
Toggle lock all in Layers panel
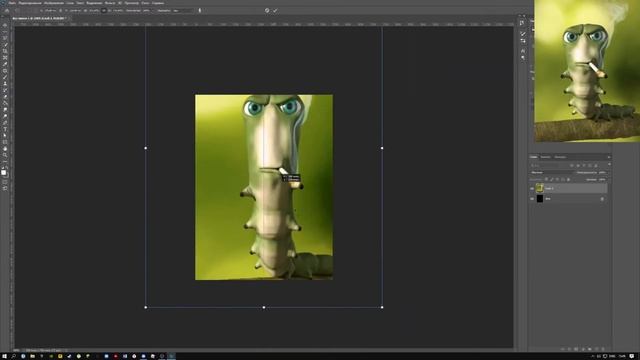pyautogui.click(x=569, y=180)
